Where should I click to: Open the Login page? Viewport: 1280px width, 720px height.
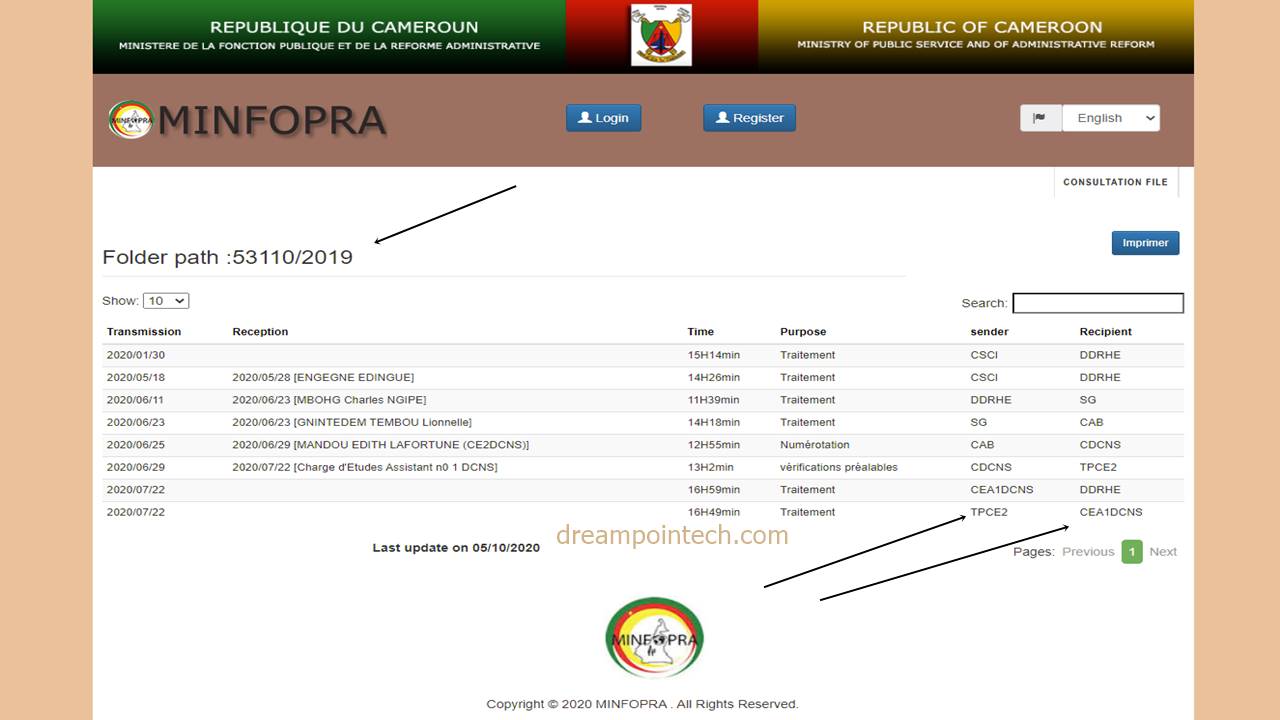pos(603,117)
